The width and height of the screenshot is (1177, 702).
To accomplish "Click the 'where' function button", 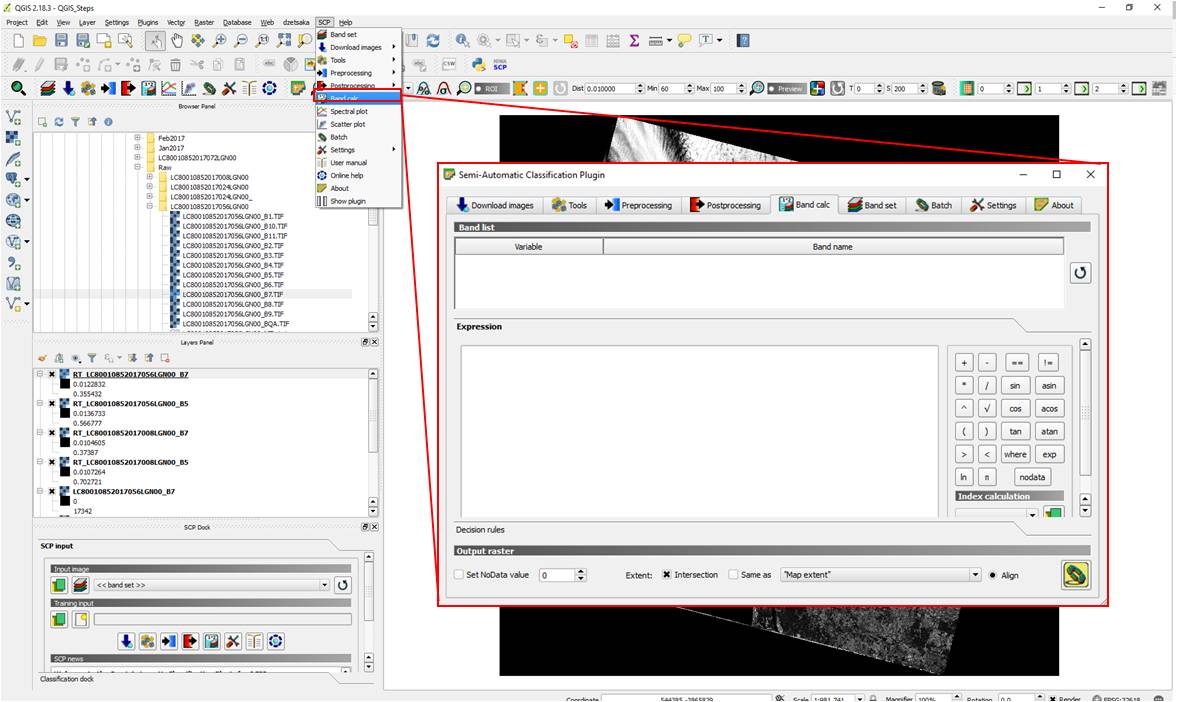I will coord(1015,454).
